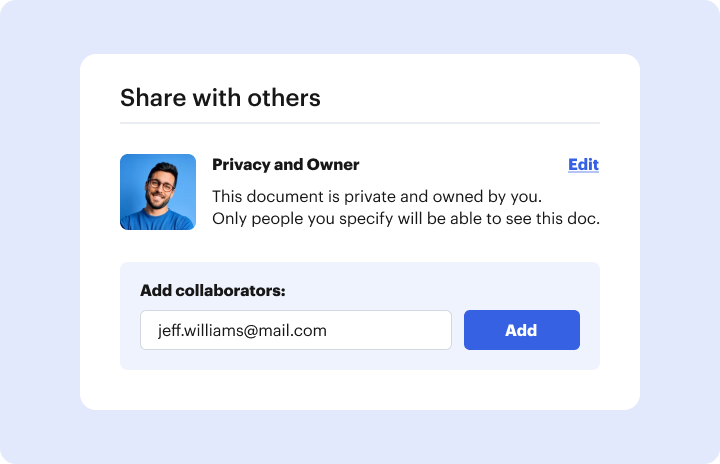Click the Edit link for privacy settings
Screen dimensions: 720x464
(583, 165)
